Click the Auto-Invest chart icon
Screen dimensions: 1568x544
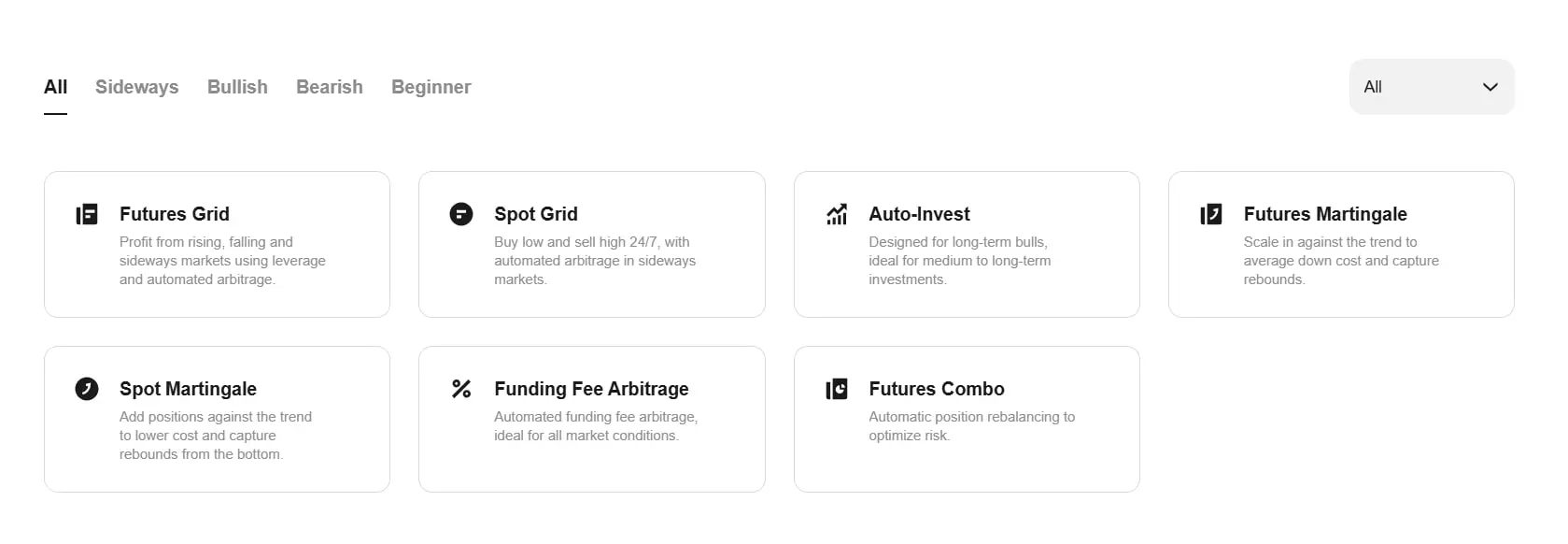pyautogui.click(x=837, y=215)
